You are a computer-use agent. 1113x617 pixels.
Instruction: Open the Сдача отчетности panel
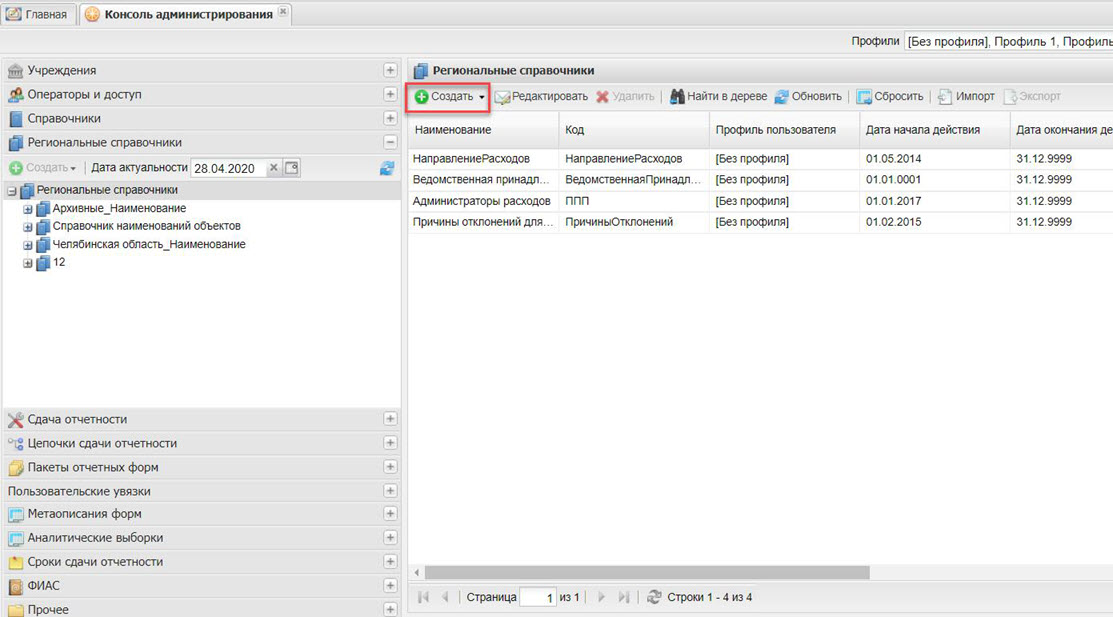pos(390,419)
